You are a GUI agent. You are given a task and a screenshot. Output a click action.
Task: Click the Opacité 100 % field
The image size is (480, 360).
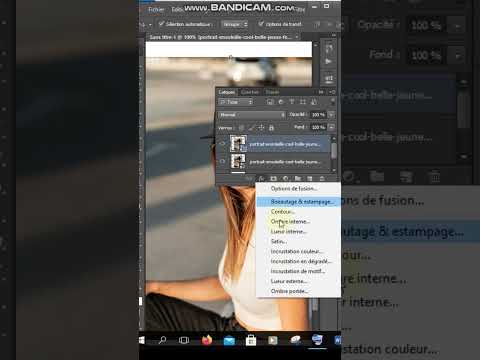point(318,115)
